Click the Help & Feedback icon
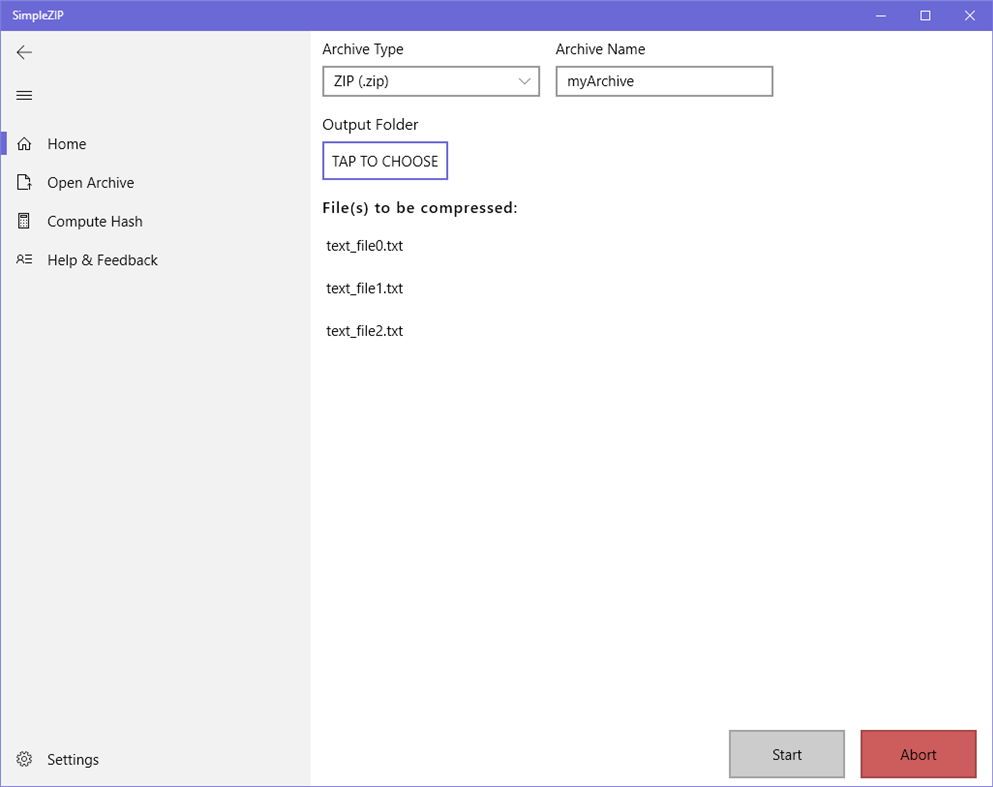The width and height of the screenshot is (993, 787). pos(24,259)
